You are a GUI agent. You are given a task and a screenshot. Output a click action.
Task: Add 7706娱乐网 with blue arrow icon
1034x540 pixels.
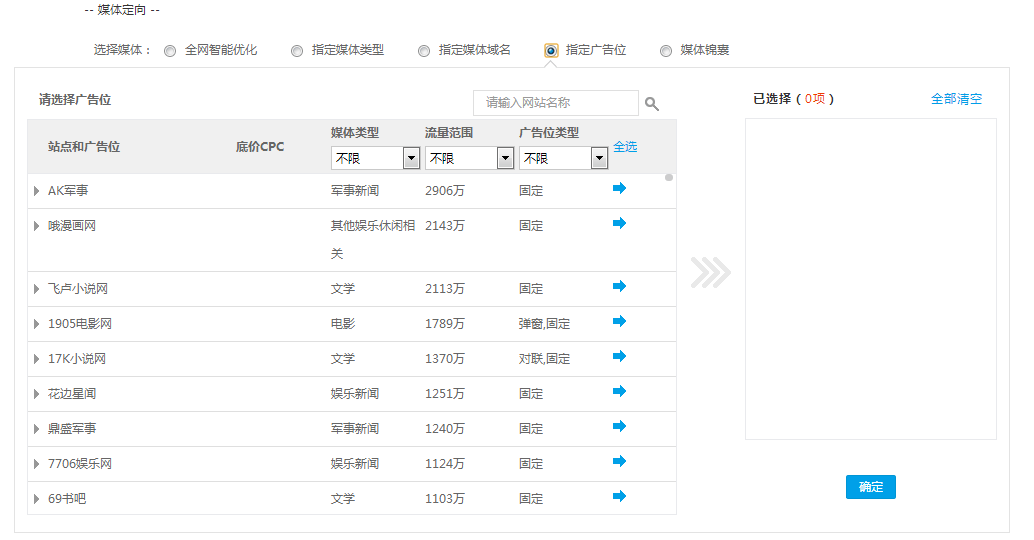619,461
